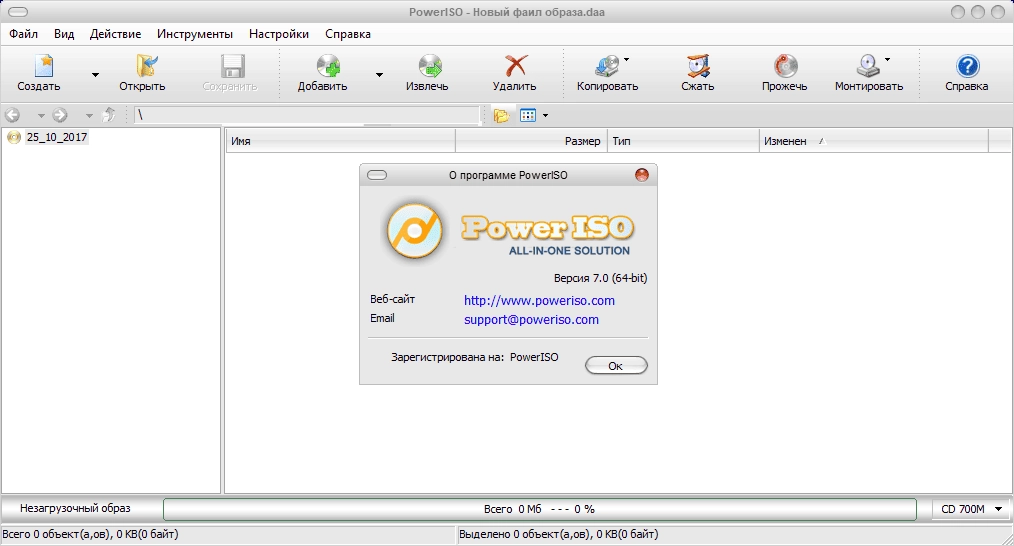This screenshot has height=546, width=1014.
Task: Click the Открыть (Open) toolbar icon
Action: (147, 66)
